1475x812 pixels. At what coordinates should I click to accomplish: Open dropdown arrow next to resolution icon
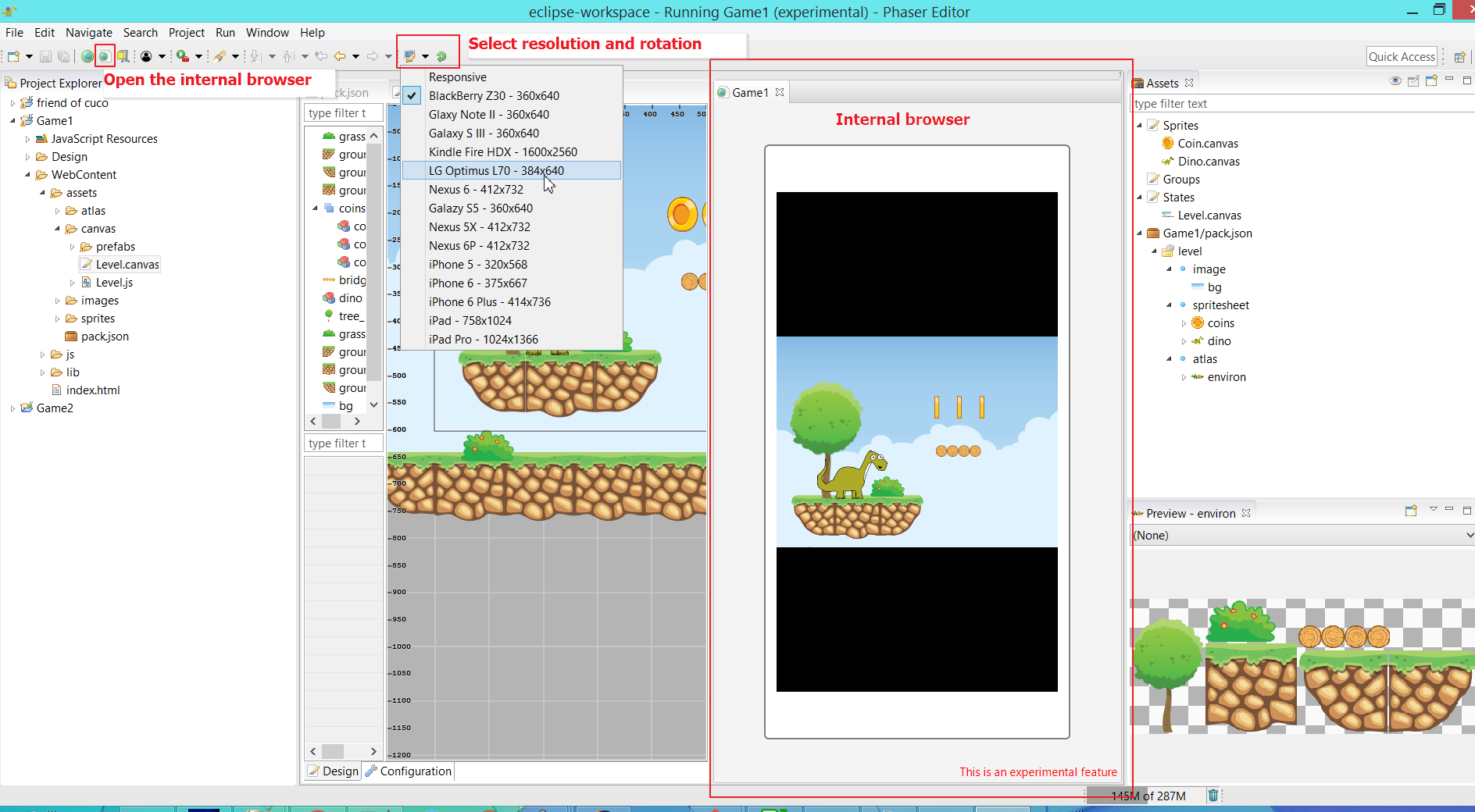pyautogui.click(x=426, y=56)
